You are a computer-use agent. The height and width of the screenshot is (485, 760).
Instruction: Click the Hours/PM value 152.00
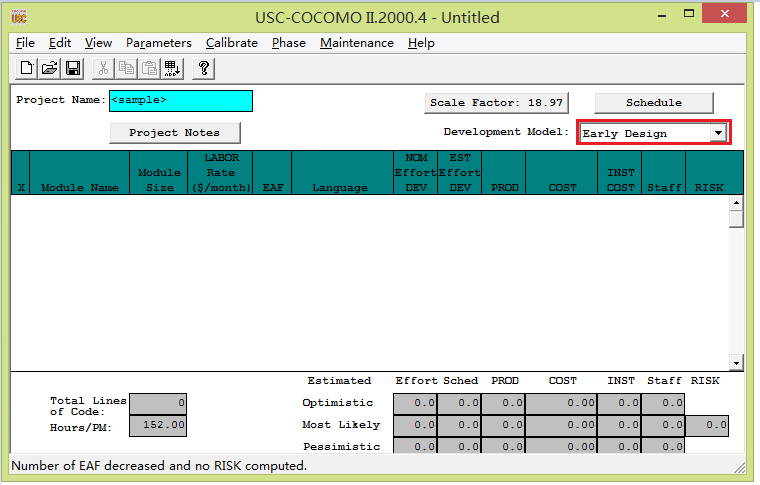(x=158, y=425)
